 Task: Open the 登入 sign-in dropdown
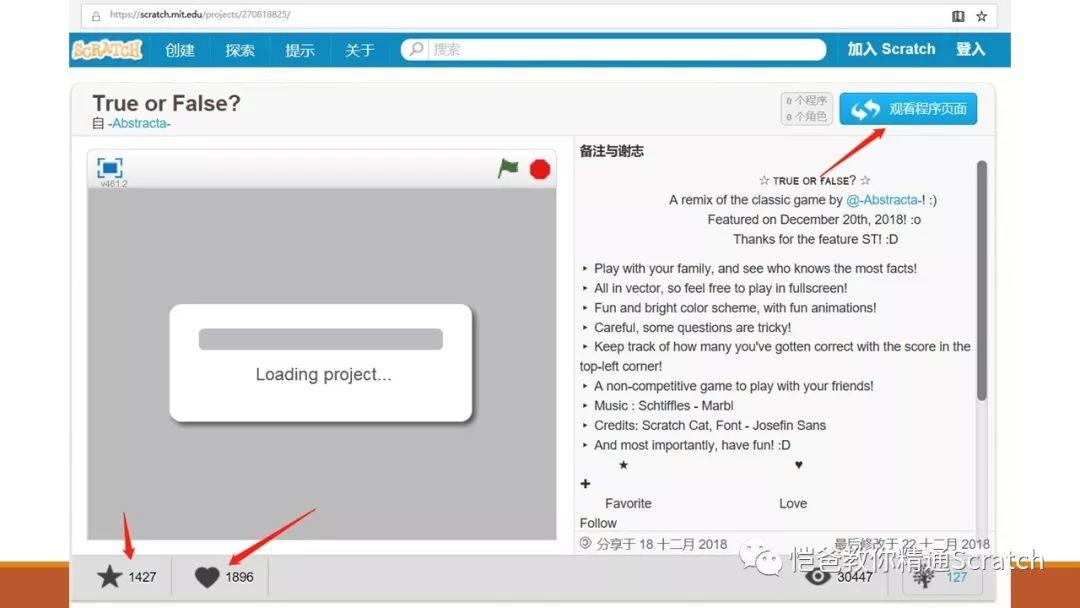click(970, 49)
